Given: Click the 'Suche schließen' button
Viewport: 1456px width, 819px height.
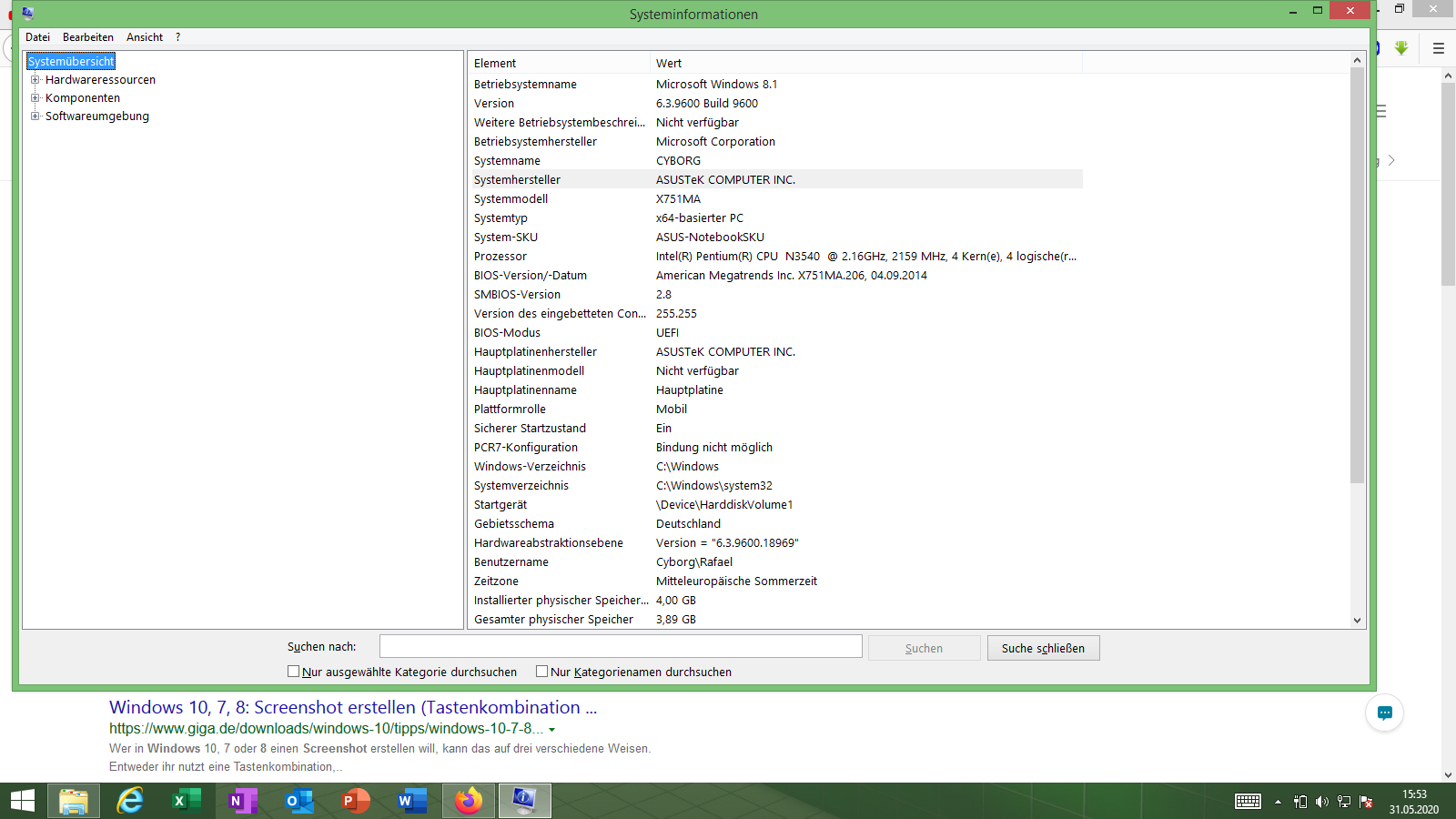Looking at the screenshot, I should pos(1043,648).
